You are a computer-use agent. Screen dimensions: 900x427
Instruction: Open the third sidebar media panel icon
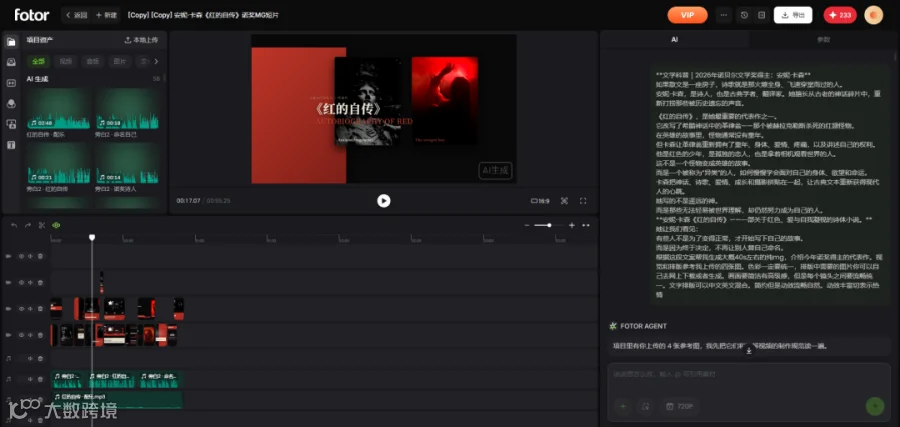coord(10,83)
